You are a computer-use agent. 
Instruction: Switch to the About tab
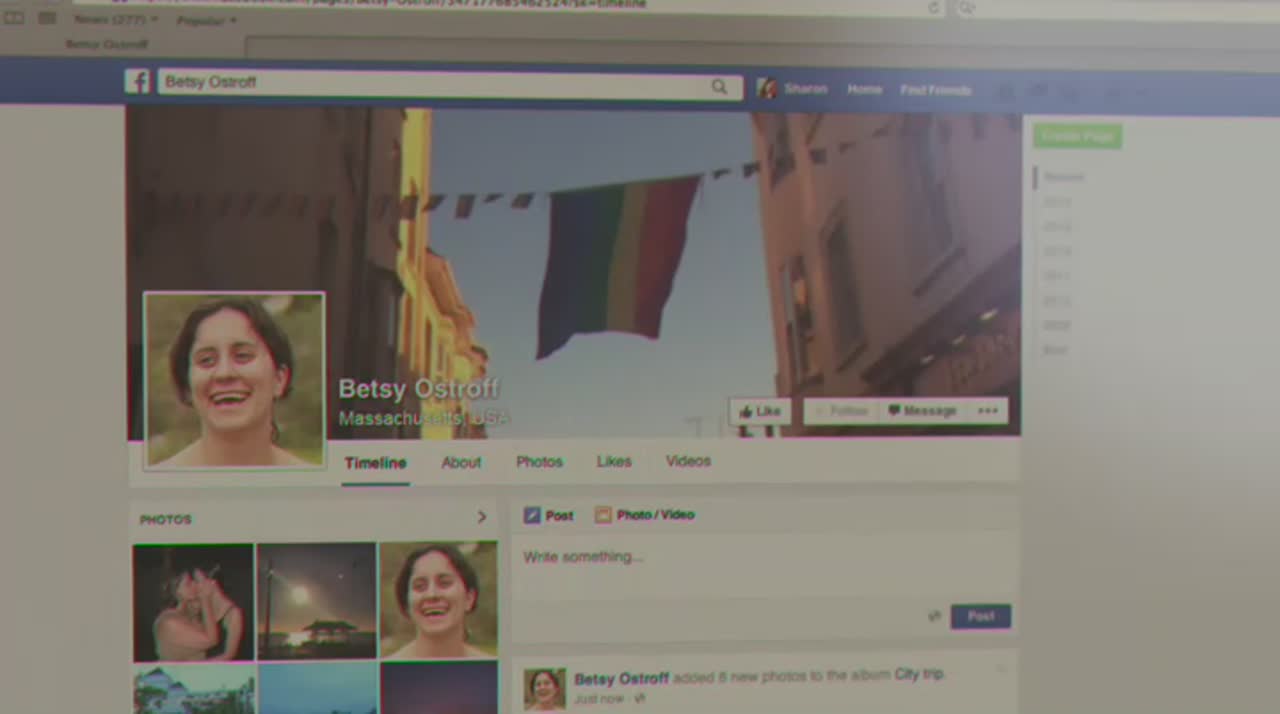click(461, 462)
